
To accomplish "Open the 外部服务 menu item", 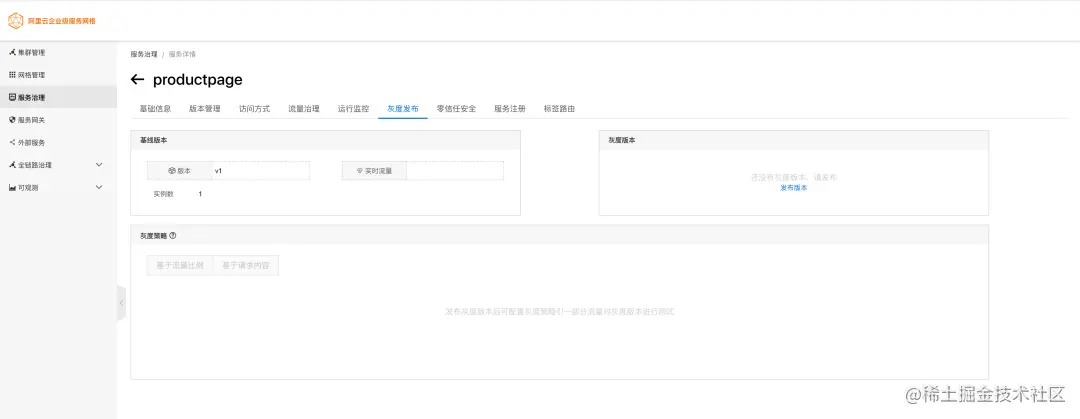I will click(58, 143).
